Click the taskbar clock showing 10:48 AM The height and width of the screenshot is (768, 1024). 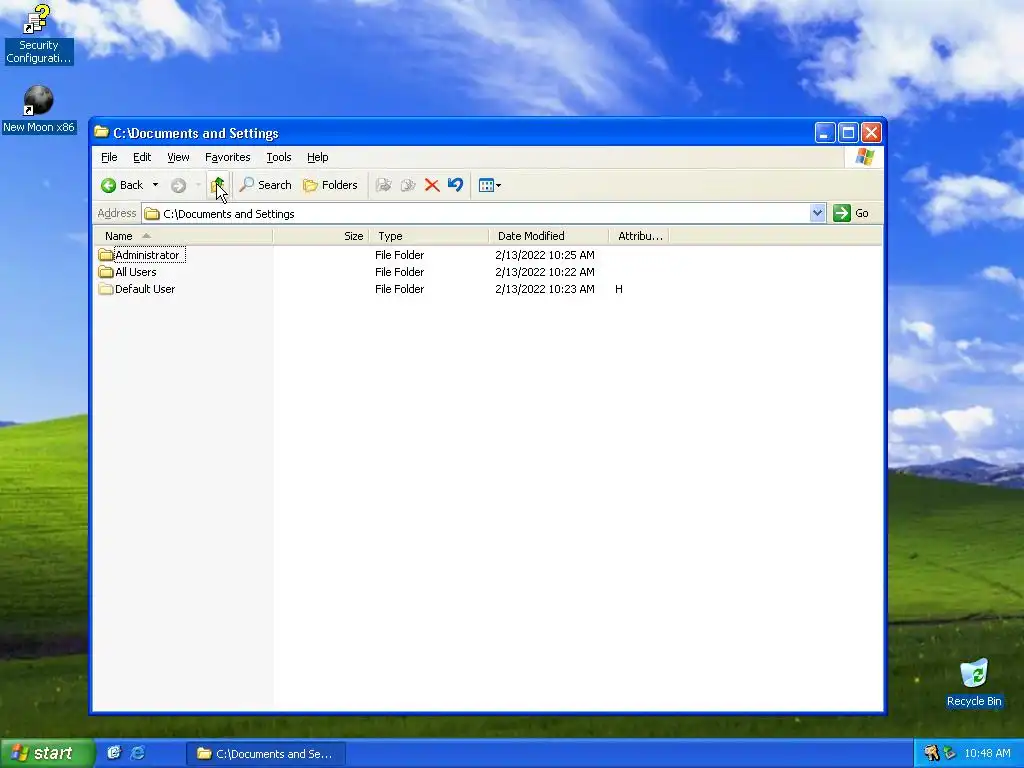987,754
